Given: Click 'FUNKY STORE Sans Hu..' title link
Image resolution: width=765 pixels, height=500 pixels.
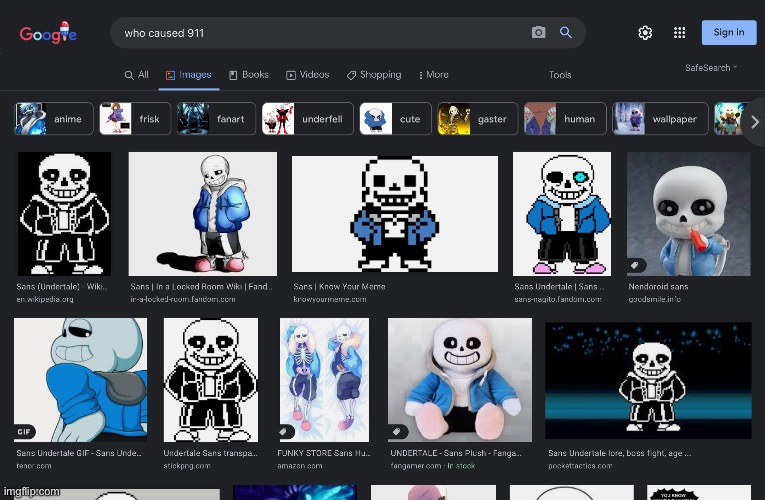Looking at the screenshot, I should pyautogui.click(x=324, y=453).
